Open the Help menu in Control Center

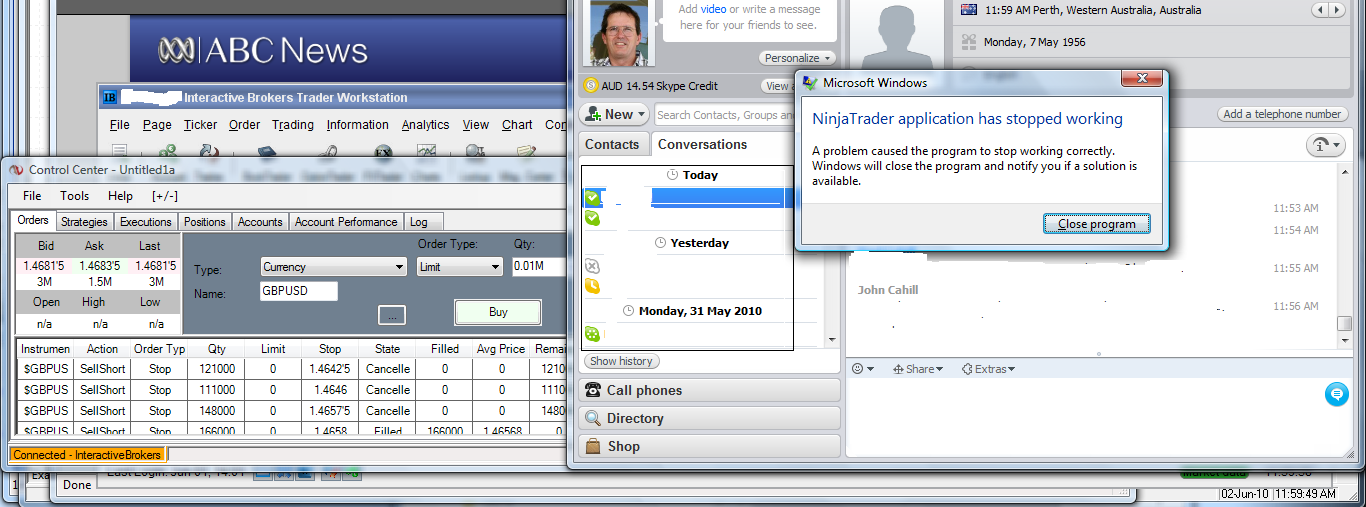pyautogui.click(x=120, y=196)
